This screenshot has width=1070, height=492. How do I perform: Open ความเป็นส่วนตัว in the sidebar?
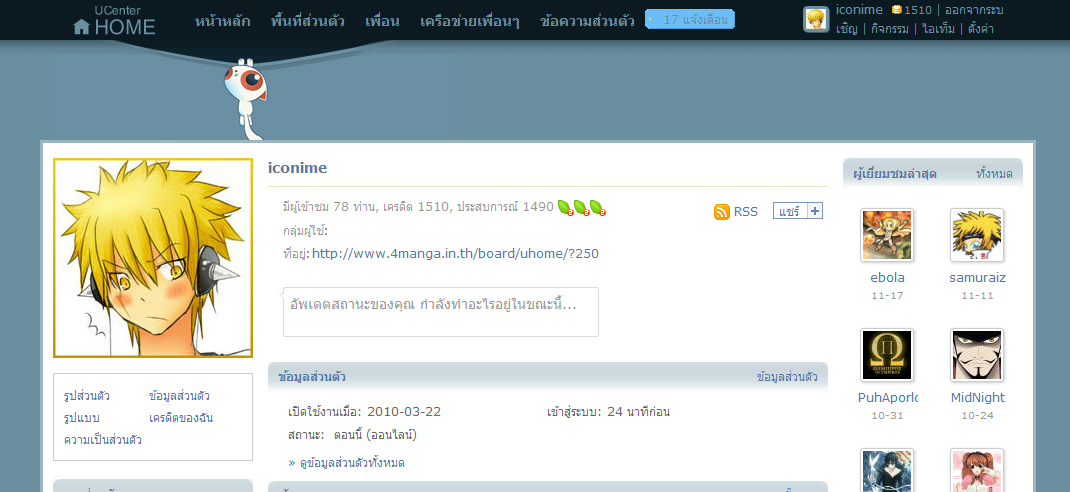coord(103,439)
